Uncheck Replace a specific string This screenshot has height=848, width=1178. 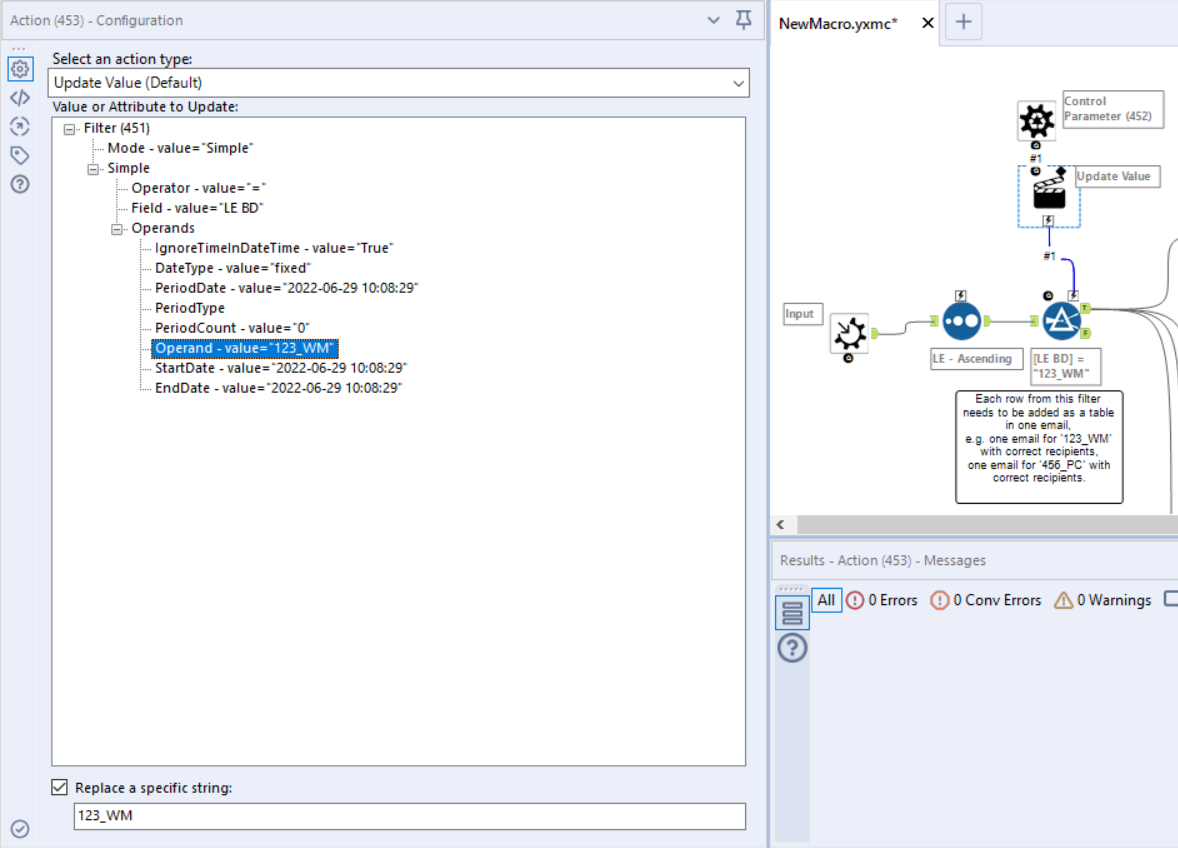pyautogui.click(x=59, y=787)
